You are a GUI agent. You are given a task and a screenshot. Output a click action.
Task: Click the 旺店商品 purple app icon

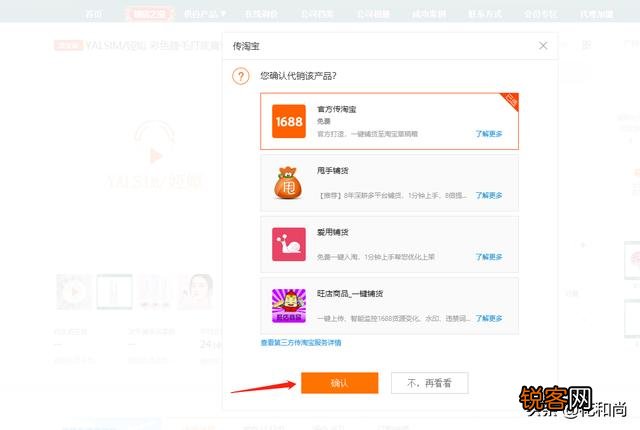pos(289,306)
